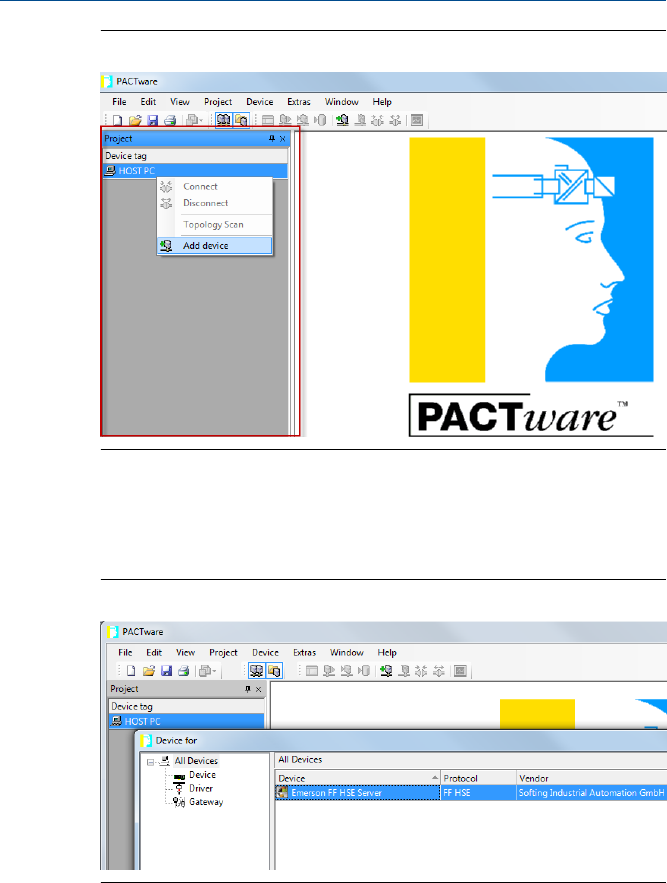Click Connect icon in Device for dialog window toolbar

(x=421, y=671)
